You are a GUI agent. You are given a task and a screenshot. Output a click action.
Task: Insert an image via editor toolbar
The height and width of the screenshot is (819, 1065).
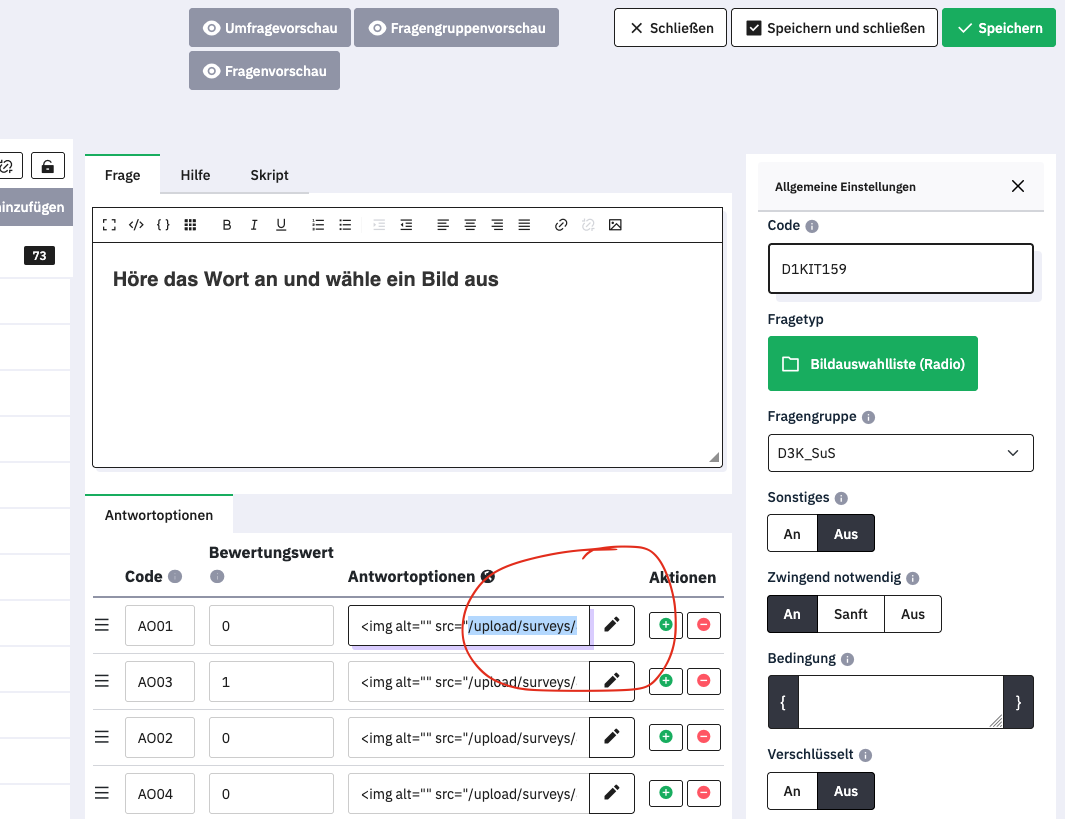[x=615, y=225]
